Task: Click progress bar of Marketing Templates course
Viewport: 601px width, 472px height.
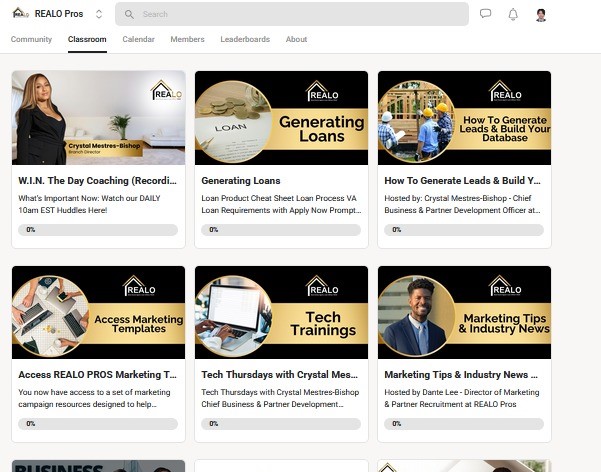Action: [98, 424]
